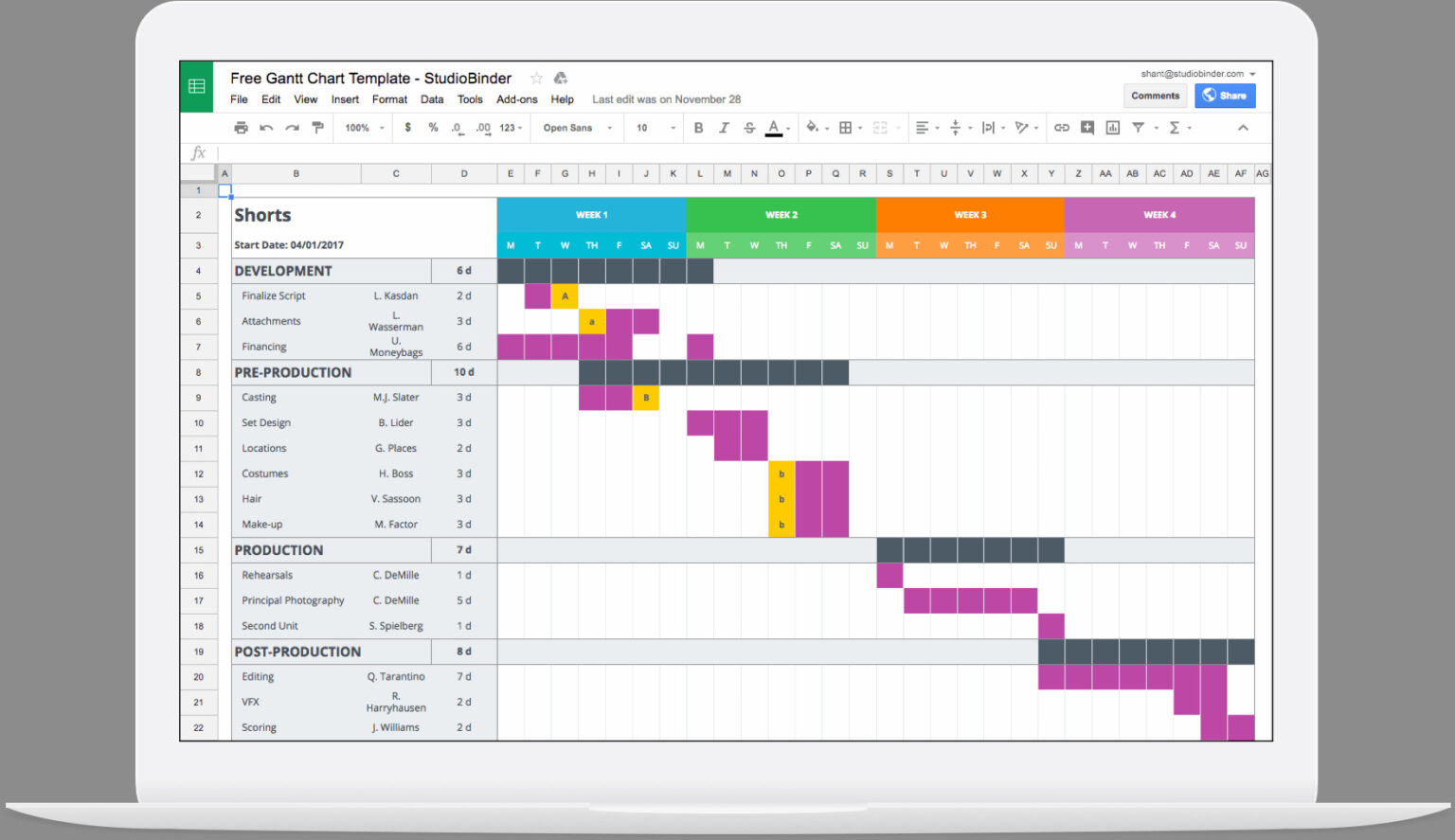Collapse the menus with the up chevron
This screenshot has width=1455, height=840.
coord(1243,128)
